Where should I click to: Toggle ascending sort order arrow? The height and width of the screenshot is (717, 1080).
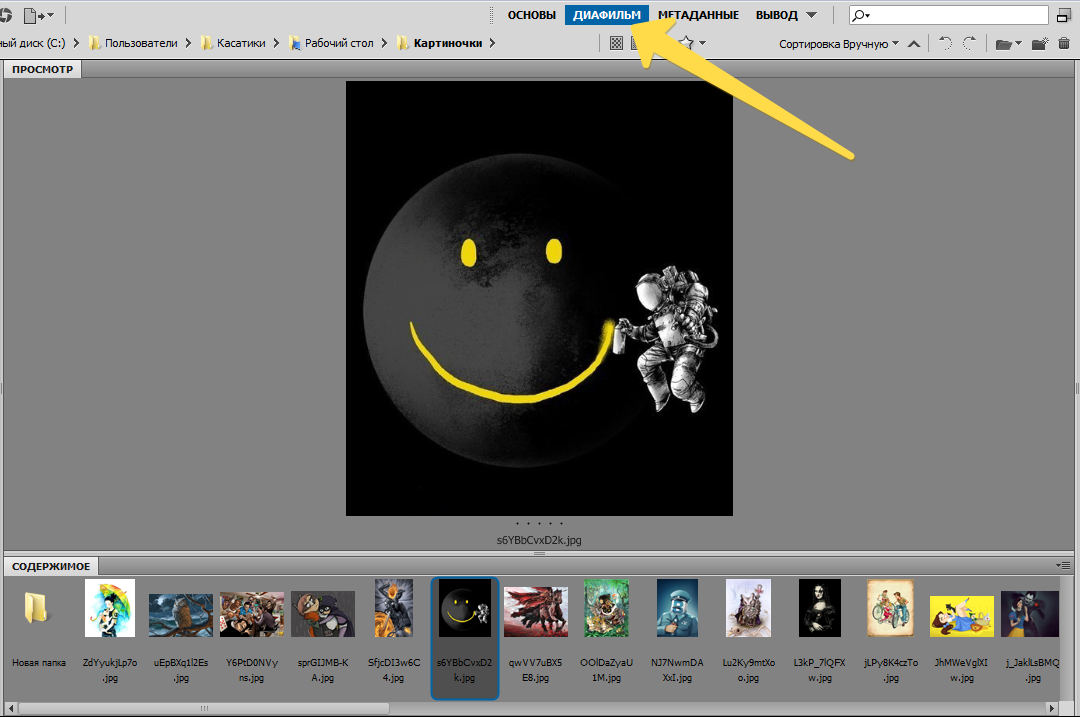click(x=912, y=43)
